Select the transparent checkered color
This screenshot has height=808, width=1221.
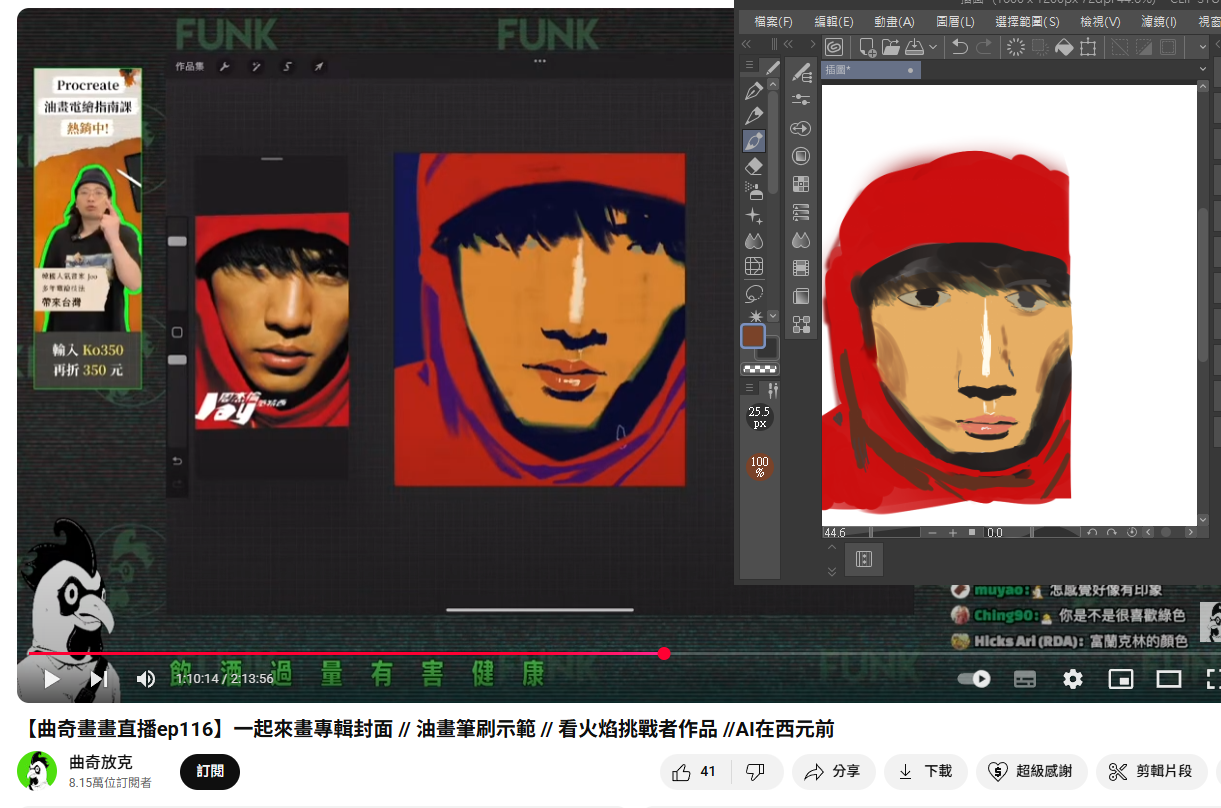tap(759, 368)
